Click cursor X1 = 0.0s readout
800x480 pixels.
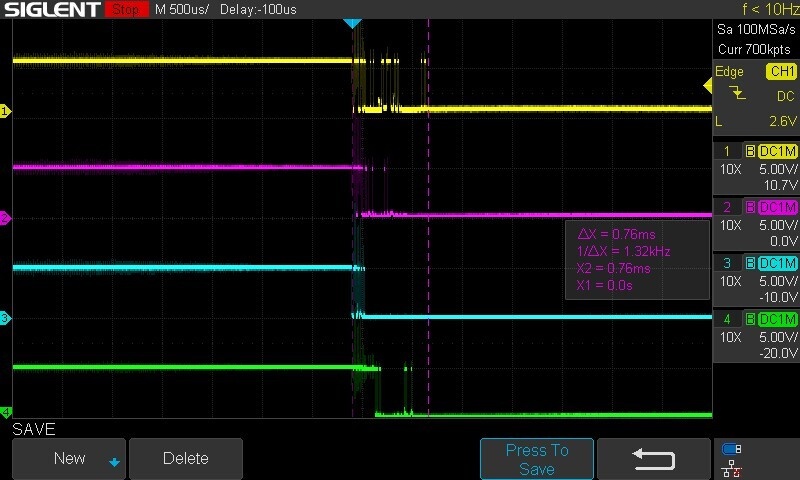pos(605,285)
